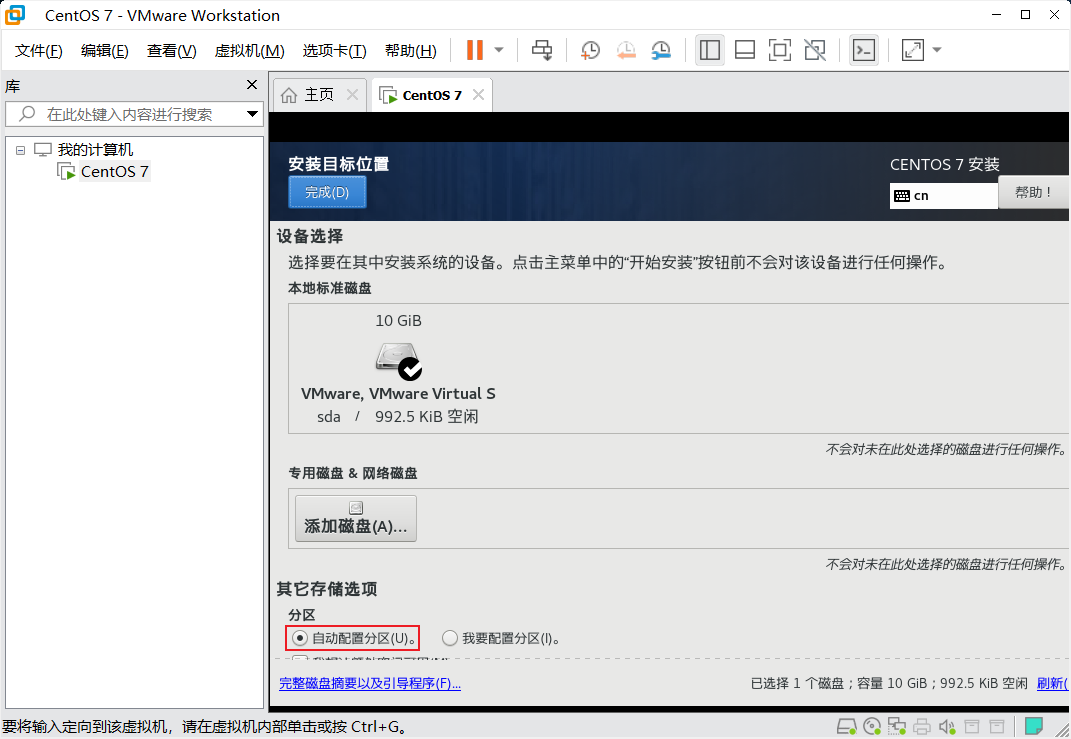Click the VMware Workstation title bar logo
The image size is (1071, 739).
click(15, 14)
